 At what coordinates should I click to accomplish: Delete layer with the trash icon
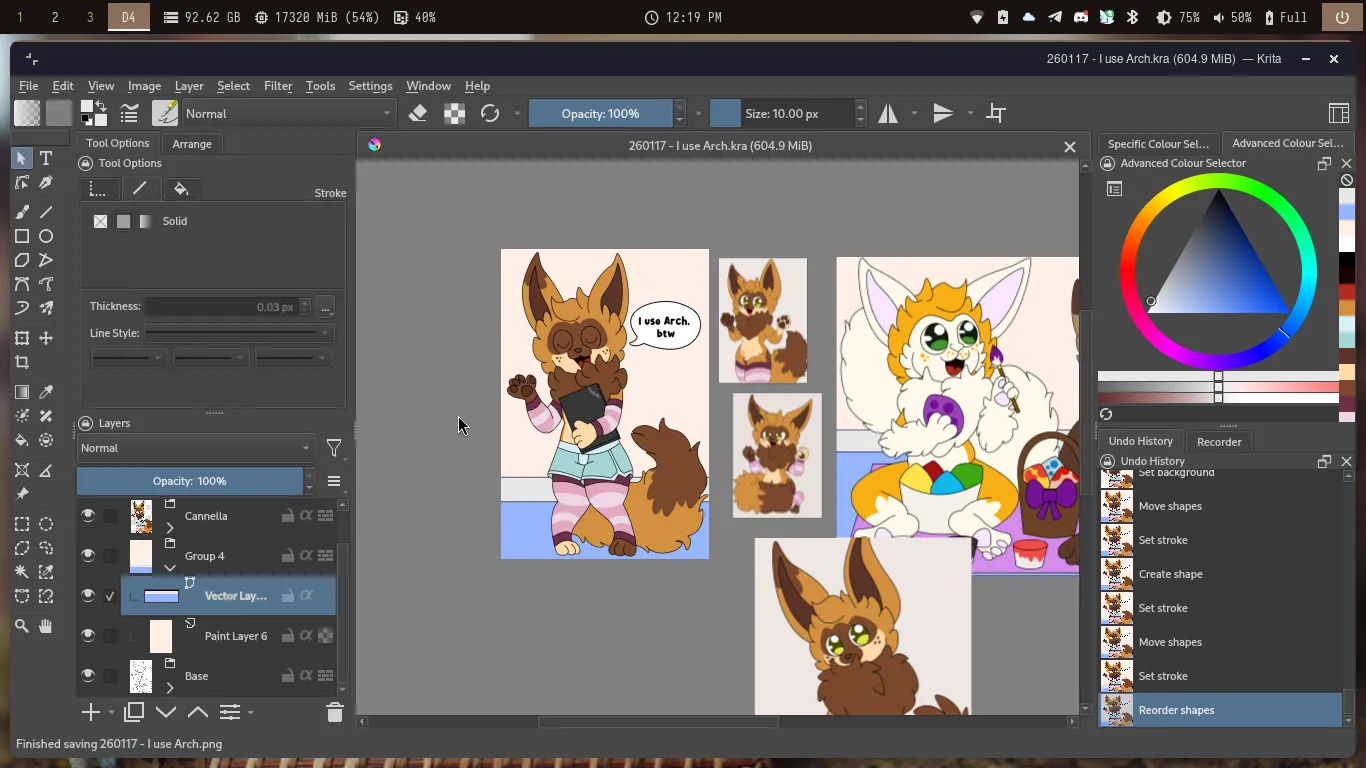[x=334, y=712]
